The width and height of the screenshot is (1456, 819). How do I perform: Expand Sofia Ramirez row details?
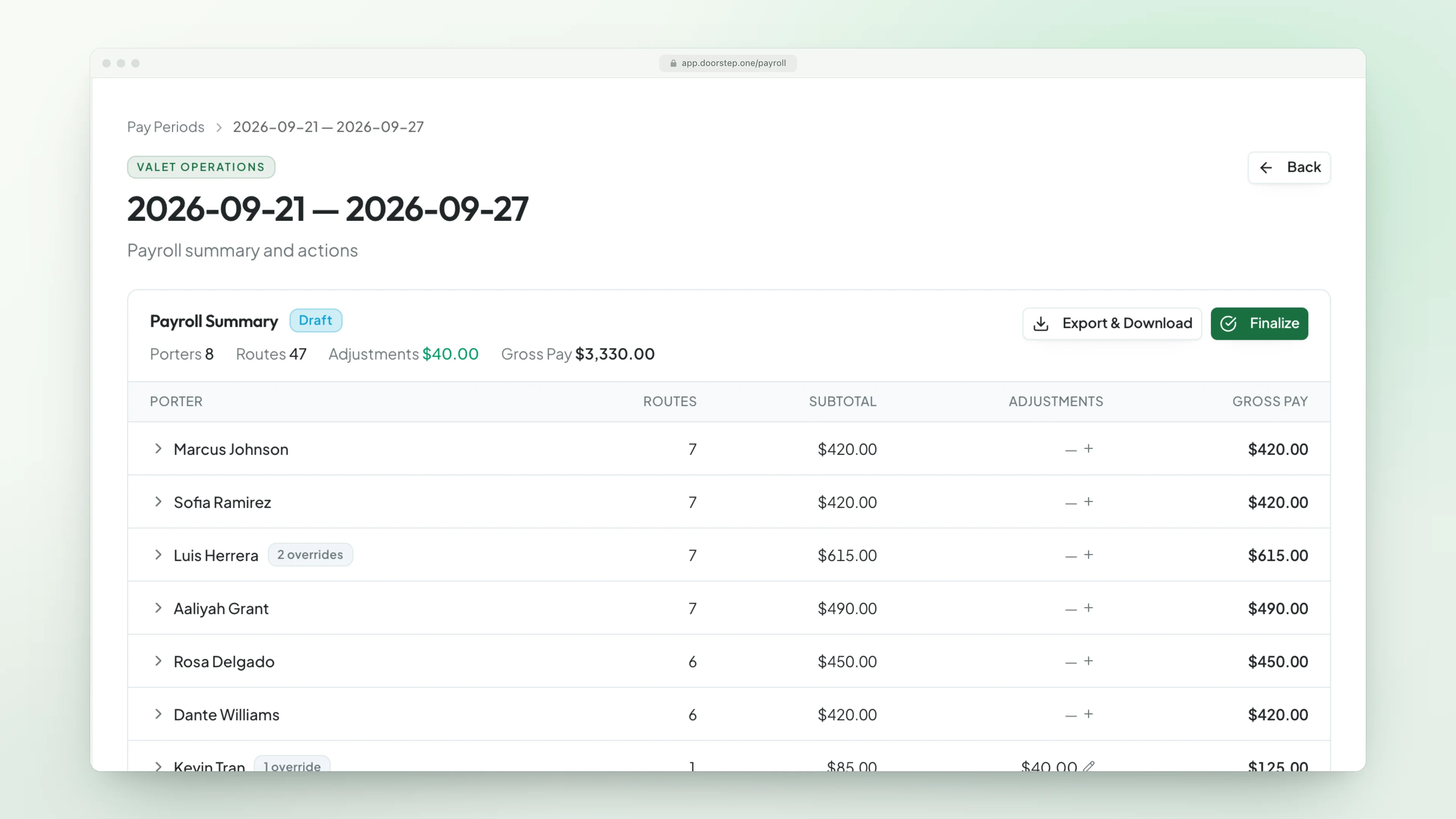(158, 502)
